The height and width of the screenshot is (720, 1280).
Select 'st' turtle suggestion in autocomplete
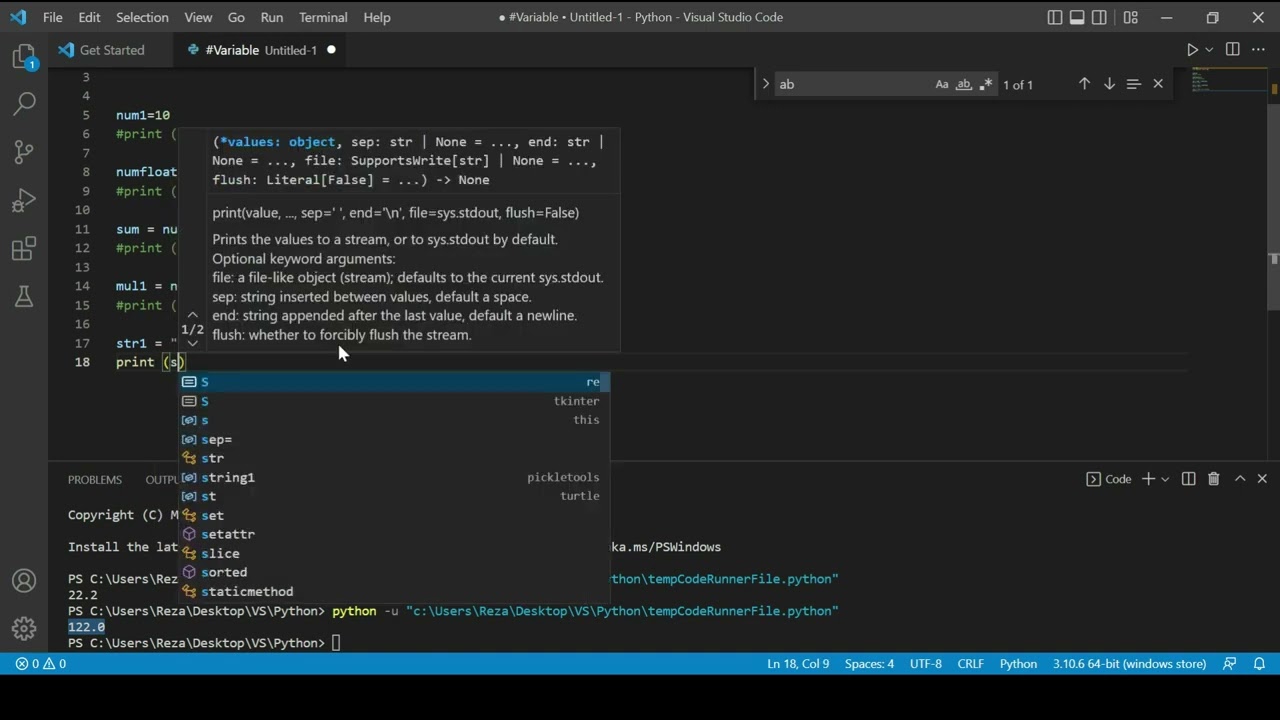coord(394,496)
